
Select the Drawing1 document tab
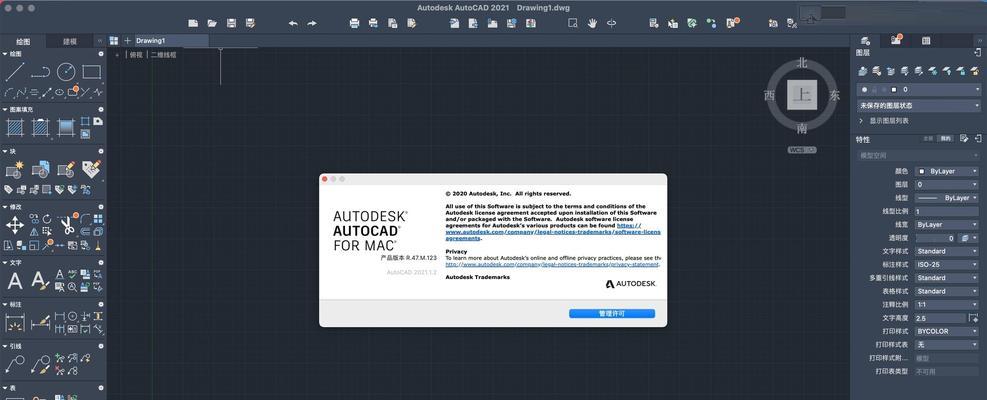click(171, 40)
